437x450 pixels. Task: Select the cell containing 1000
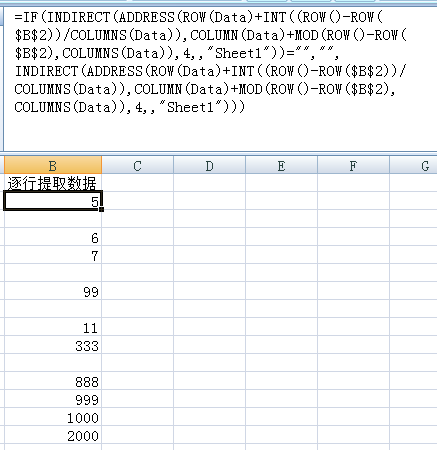coord(53,417)
